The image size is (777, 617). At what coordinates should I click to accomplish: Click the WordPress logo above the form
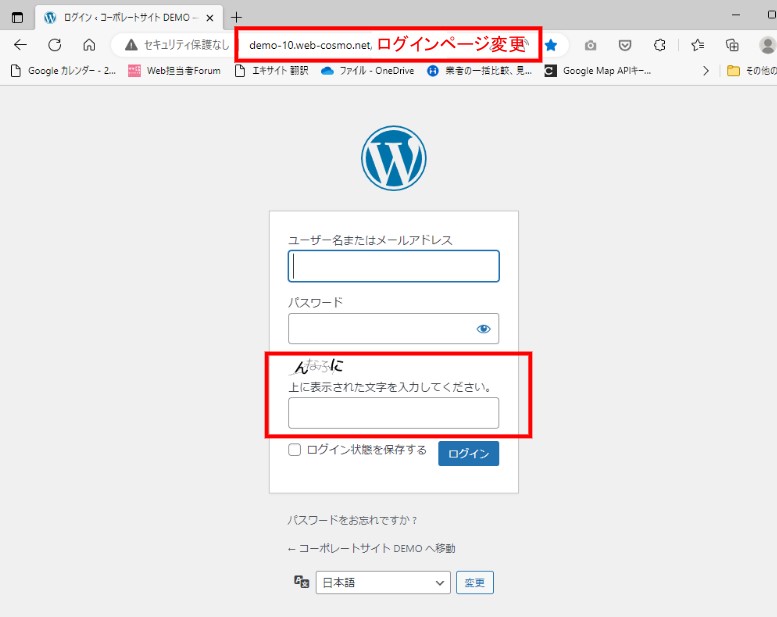(x=393, y=158)
